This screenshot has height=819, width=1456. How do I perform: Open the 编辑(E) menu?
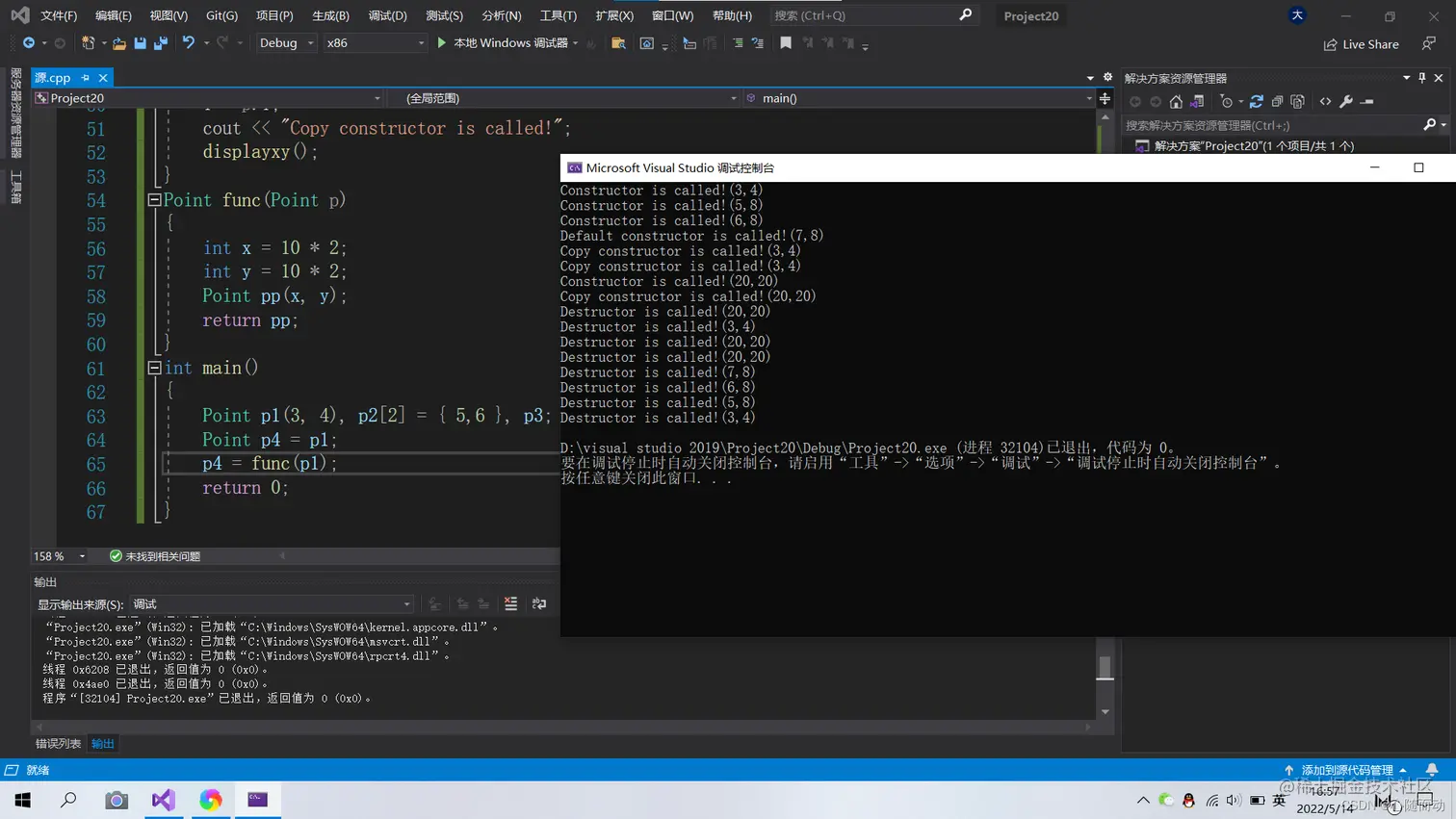pyautogui.click(x=114, y=15)
